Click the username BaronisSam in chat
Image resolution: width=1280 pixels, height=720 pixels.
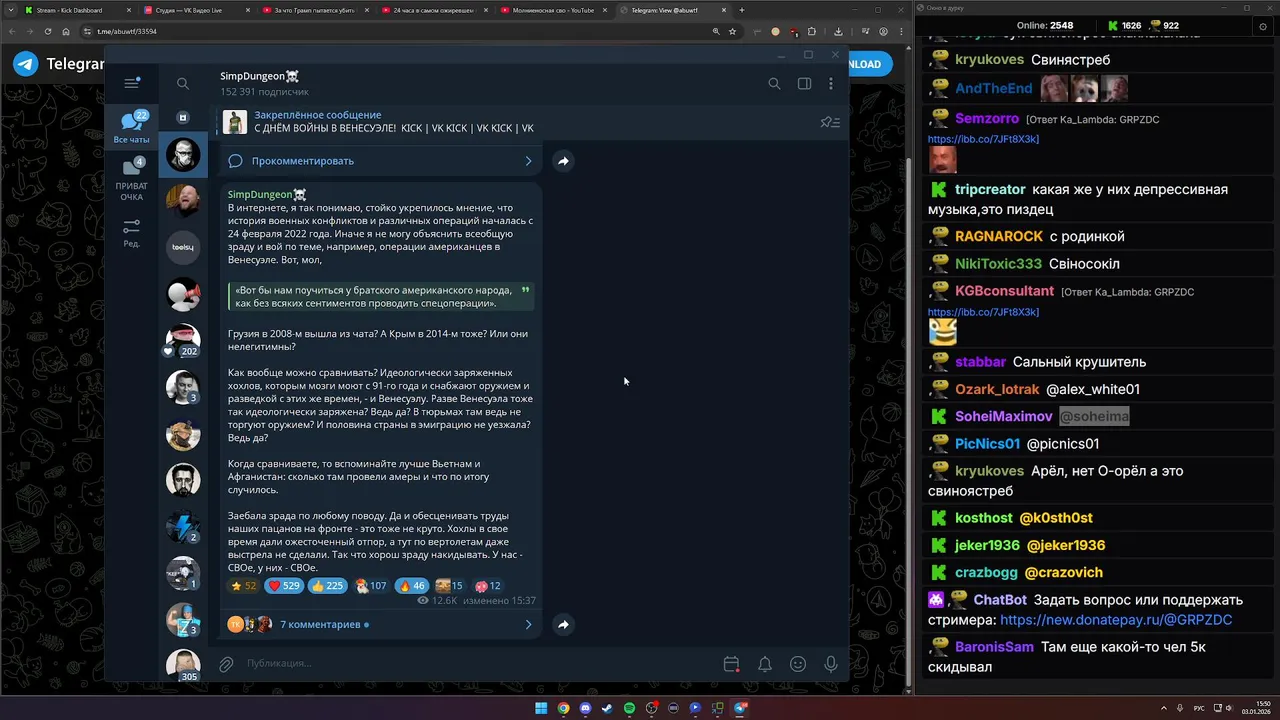[x=994, y=647]
